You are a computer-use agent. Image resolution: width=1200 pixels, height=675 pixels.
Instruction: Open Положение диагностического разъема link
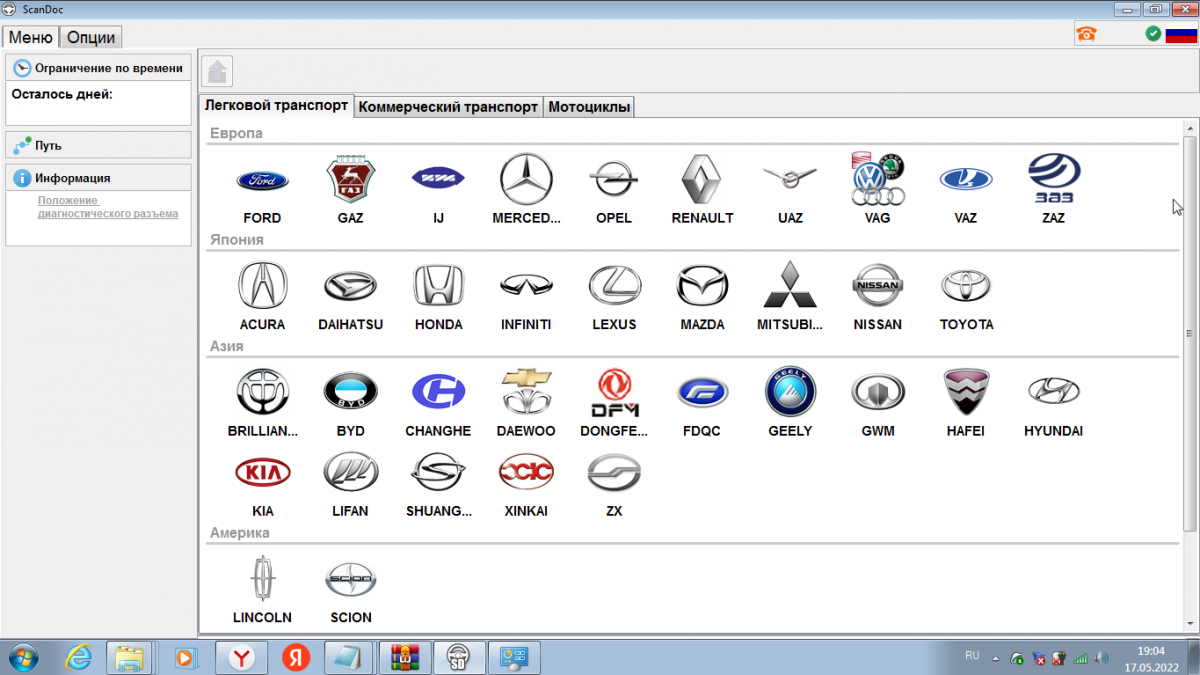click(108, 207)
